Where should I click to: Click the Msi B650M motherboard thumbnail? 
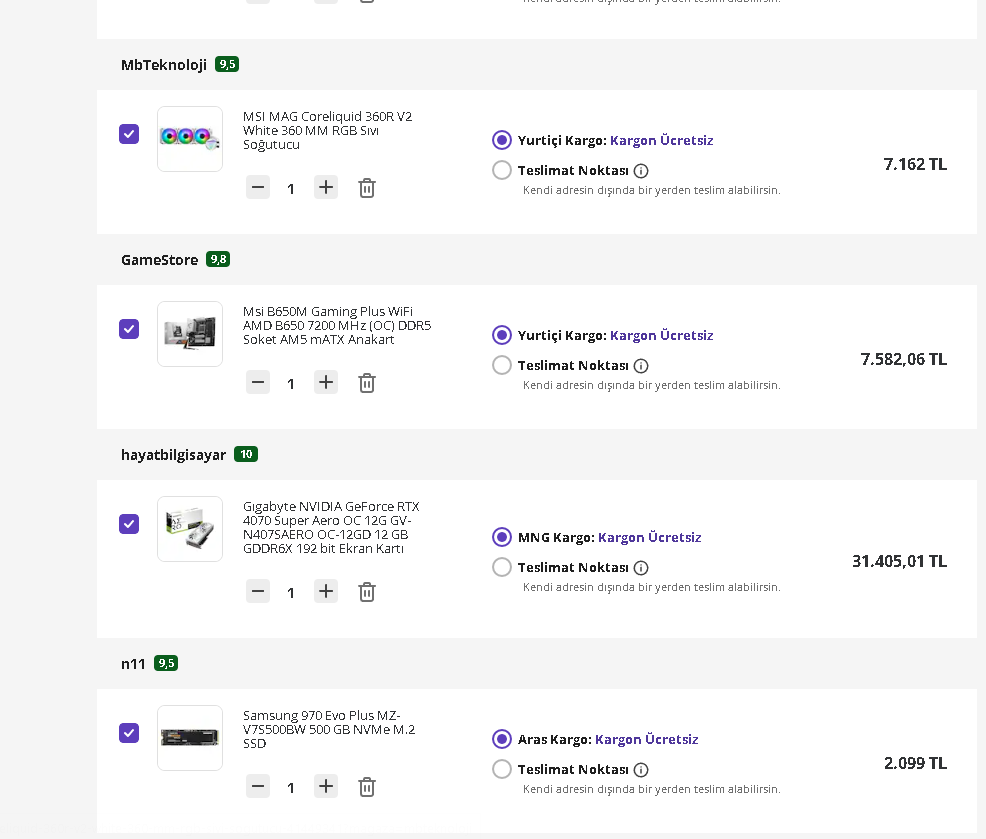click(190, 334)
